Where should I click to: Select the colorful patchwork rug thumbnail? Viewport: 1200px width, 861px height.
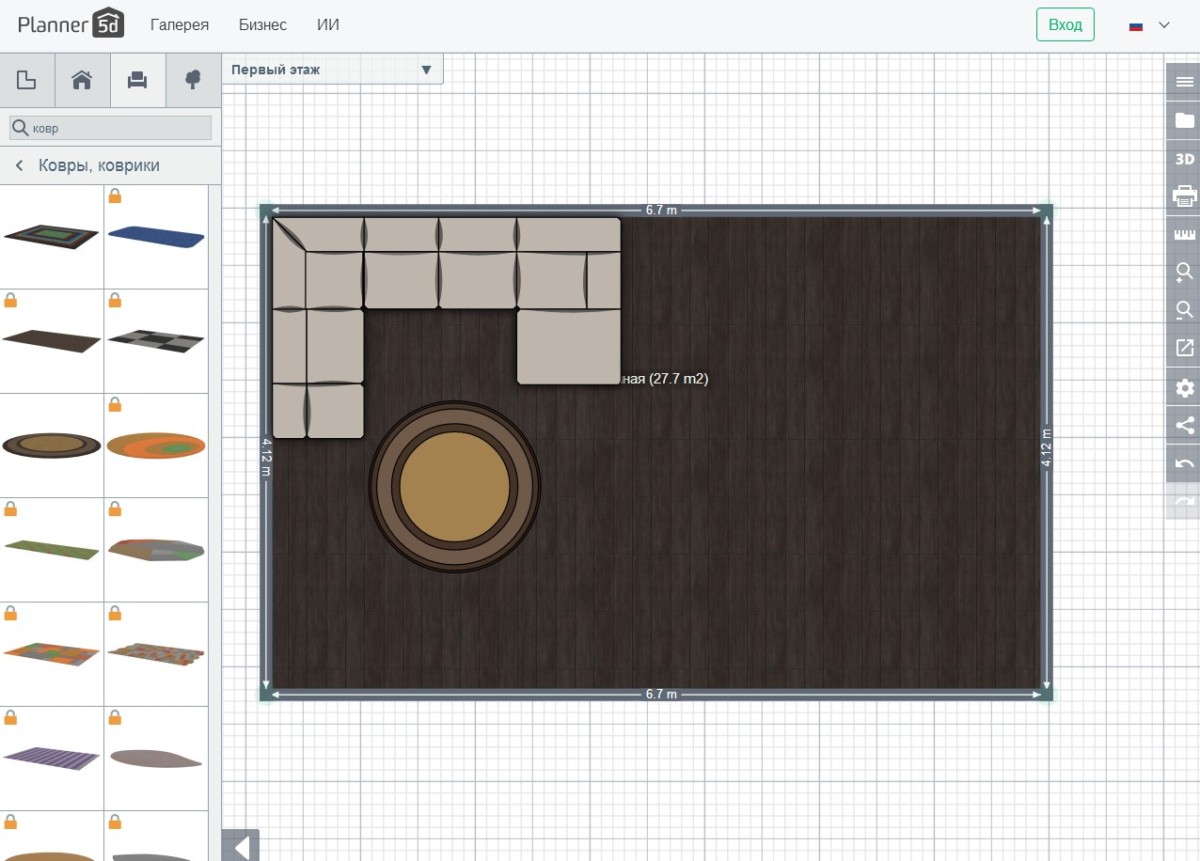pyautogui.click(x=51, y=653)
